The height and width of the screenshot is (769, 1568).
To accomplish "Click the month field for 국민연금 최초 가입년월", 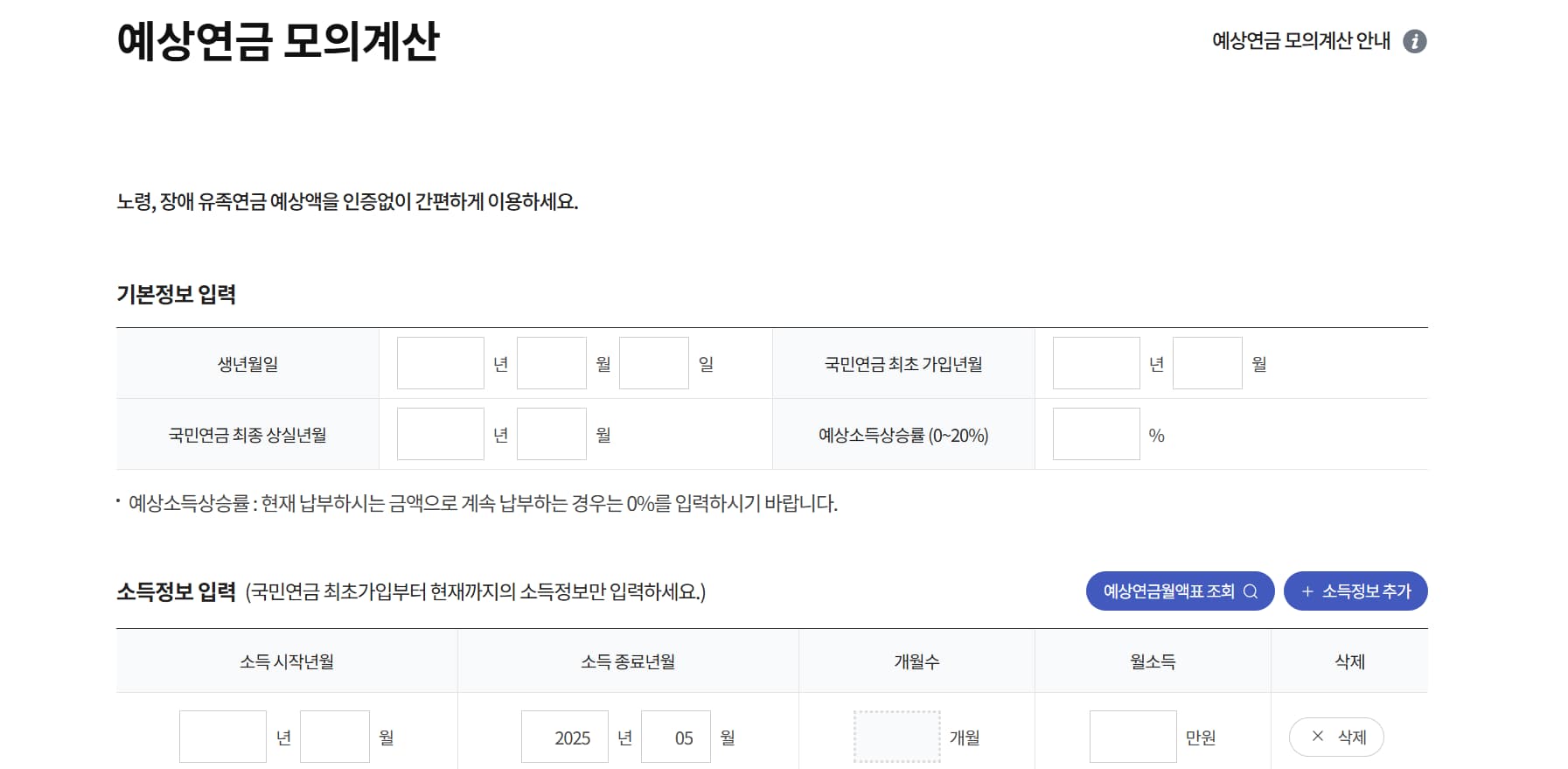I will [x=1207, y=363].
